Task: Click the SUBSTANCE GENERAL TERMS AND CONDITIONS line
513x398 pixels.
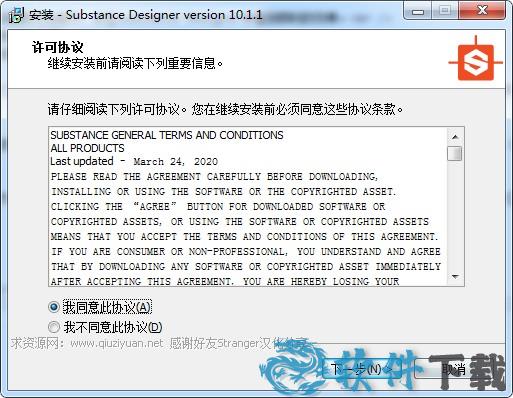Action: (167, 135)
